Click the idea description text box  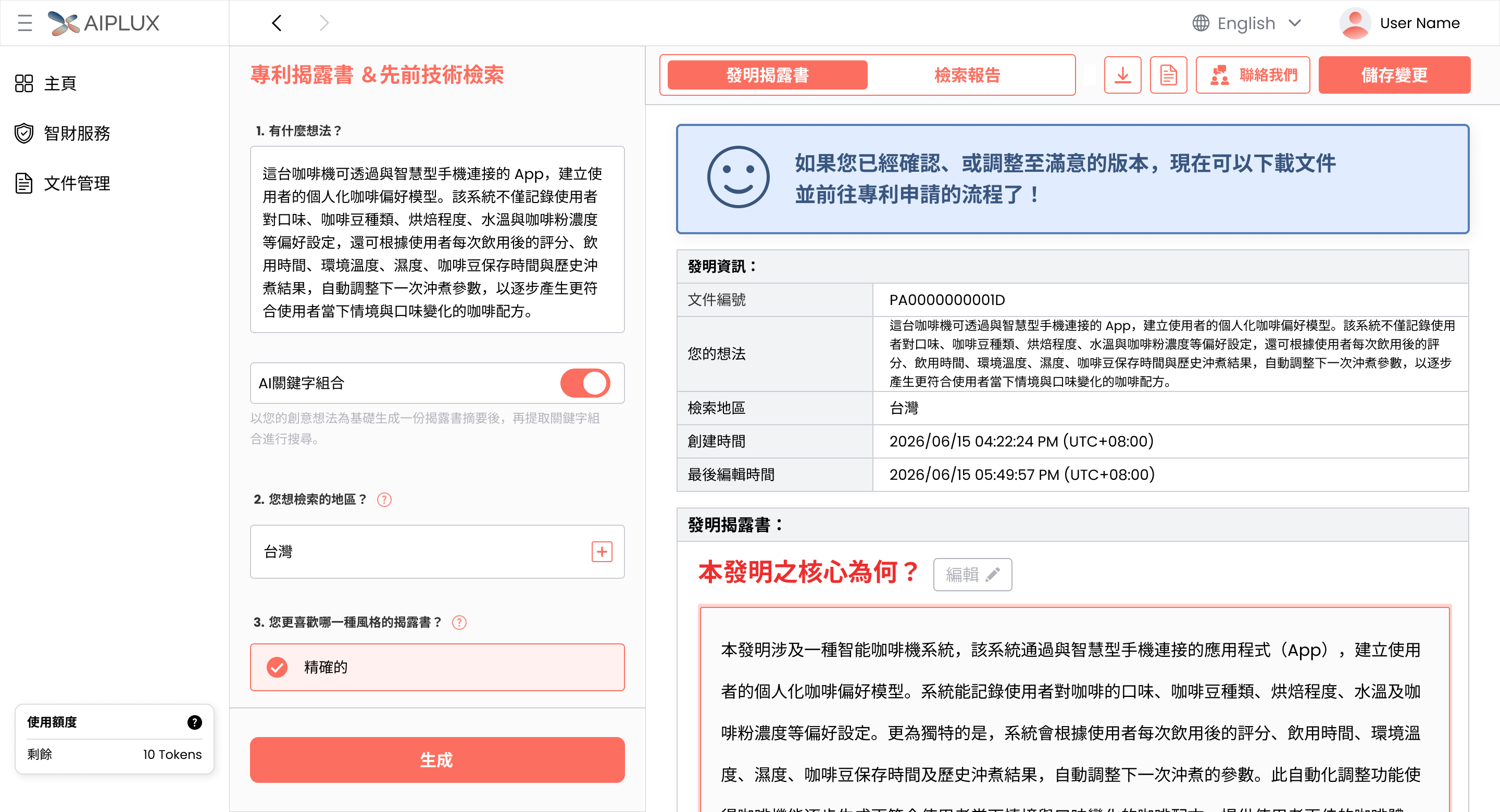click(438, 239)
